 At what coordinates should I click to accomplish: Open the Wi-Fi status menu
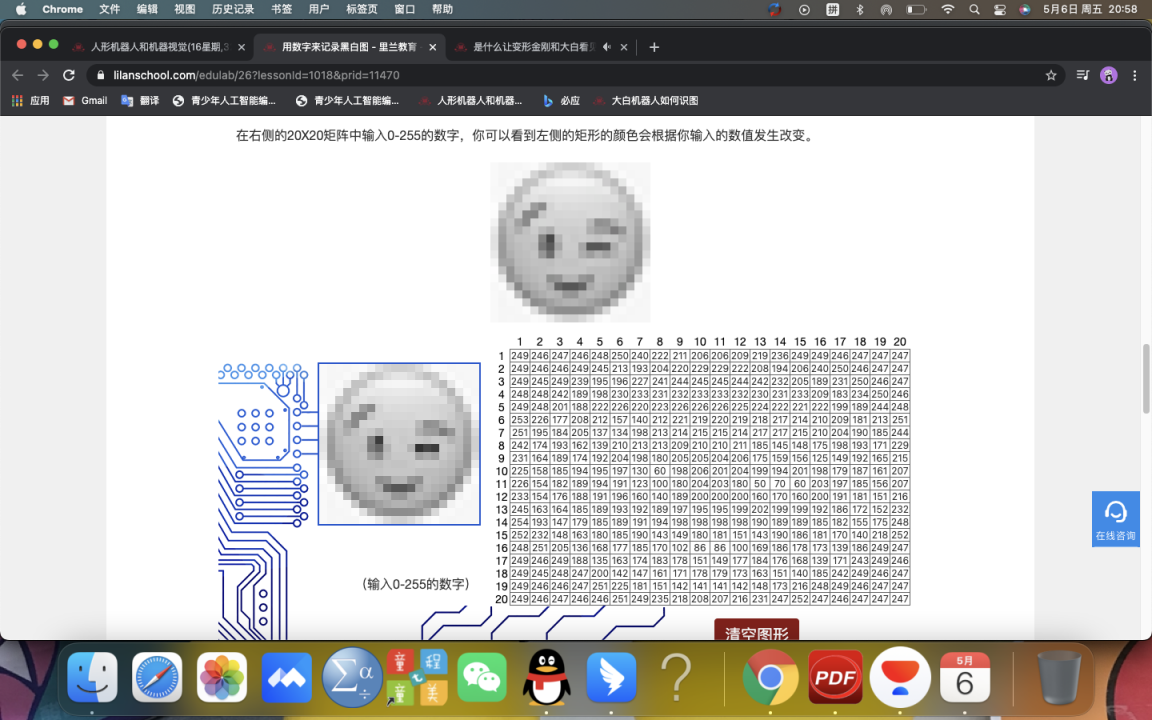coord(948,10)
